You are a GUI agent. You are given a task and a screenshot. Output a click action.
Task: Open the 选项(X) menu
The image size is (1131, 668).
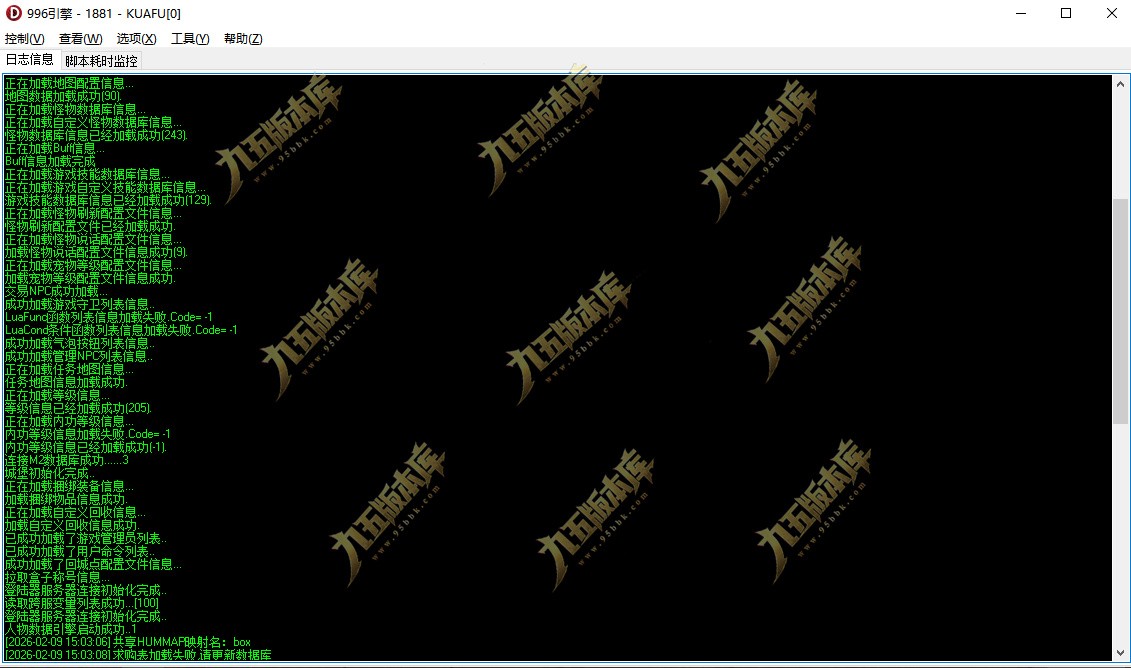(x=136, y=39)
